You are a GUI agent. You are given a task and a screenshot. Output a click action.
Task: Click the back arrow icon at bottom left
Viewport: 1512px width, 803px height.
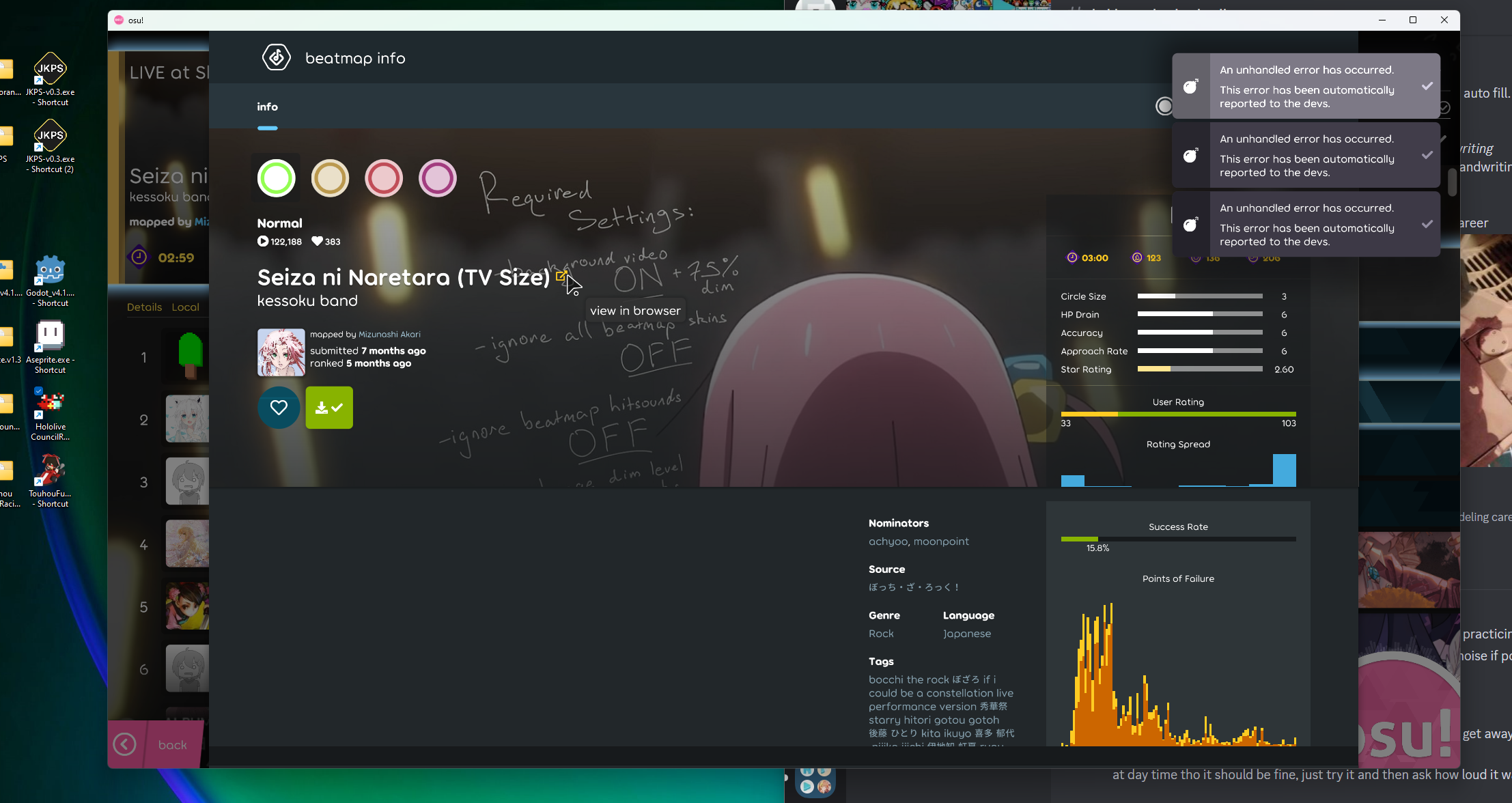click(x=124, y=744)
